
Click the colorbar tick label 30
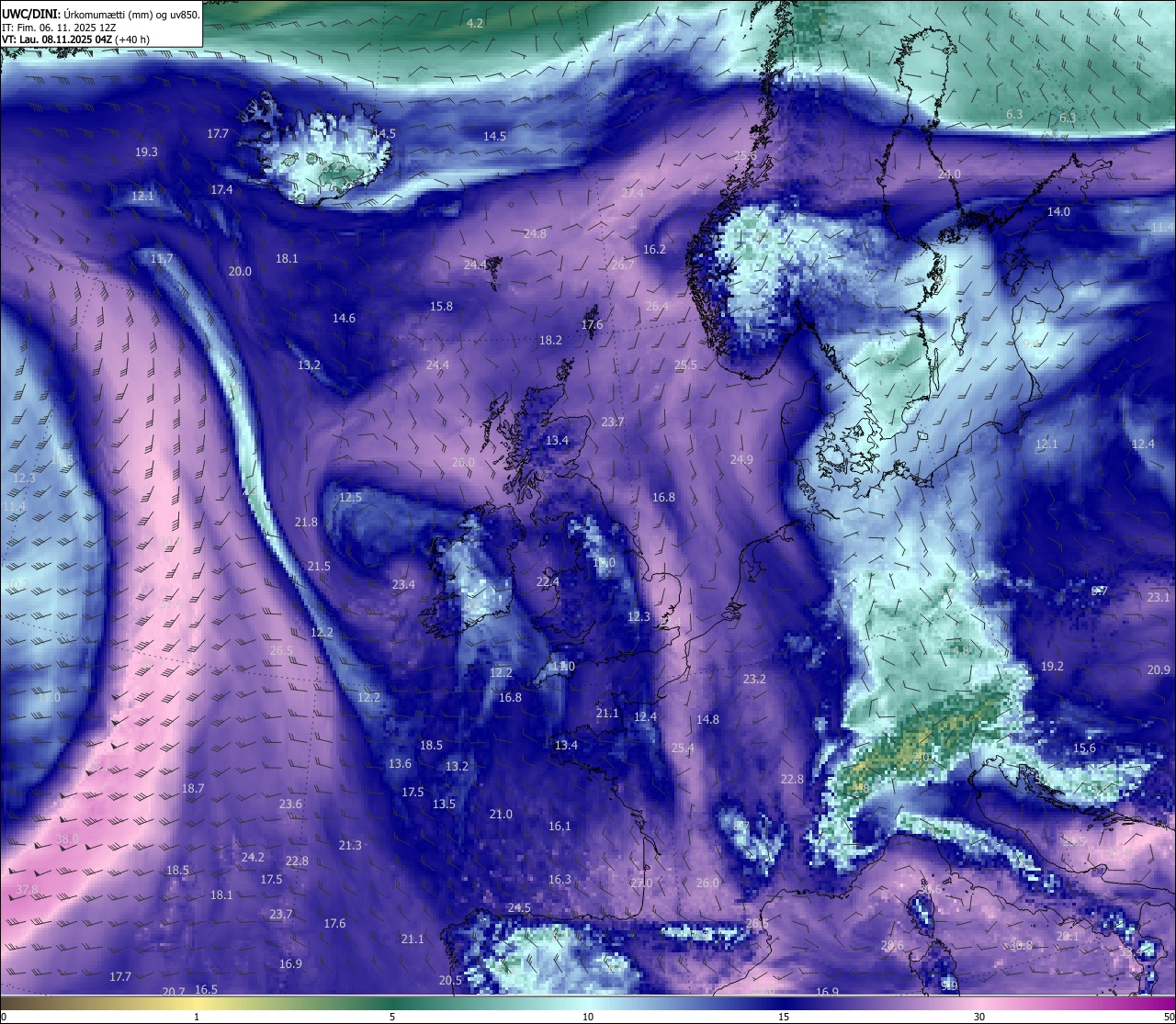979,1017
